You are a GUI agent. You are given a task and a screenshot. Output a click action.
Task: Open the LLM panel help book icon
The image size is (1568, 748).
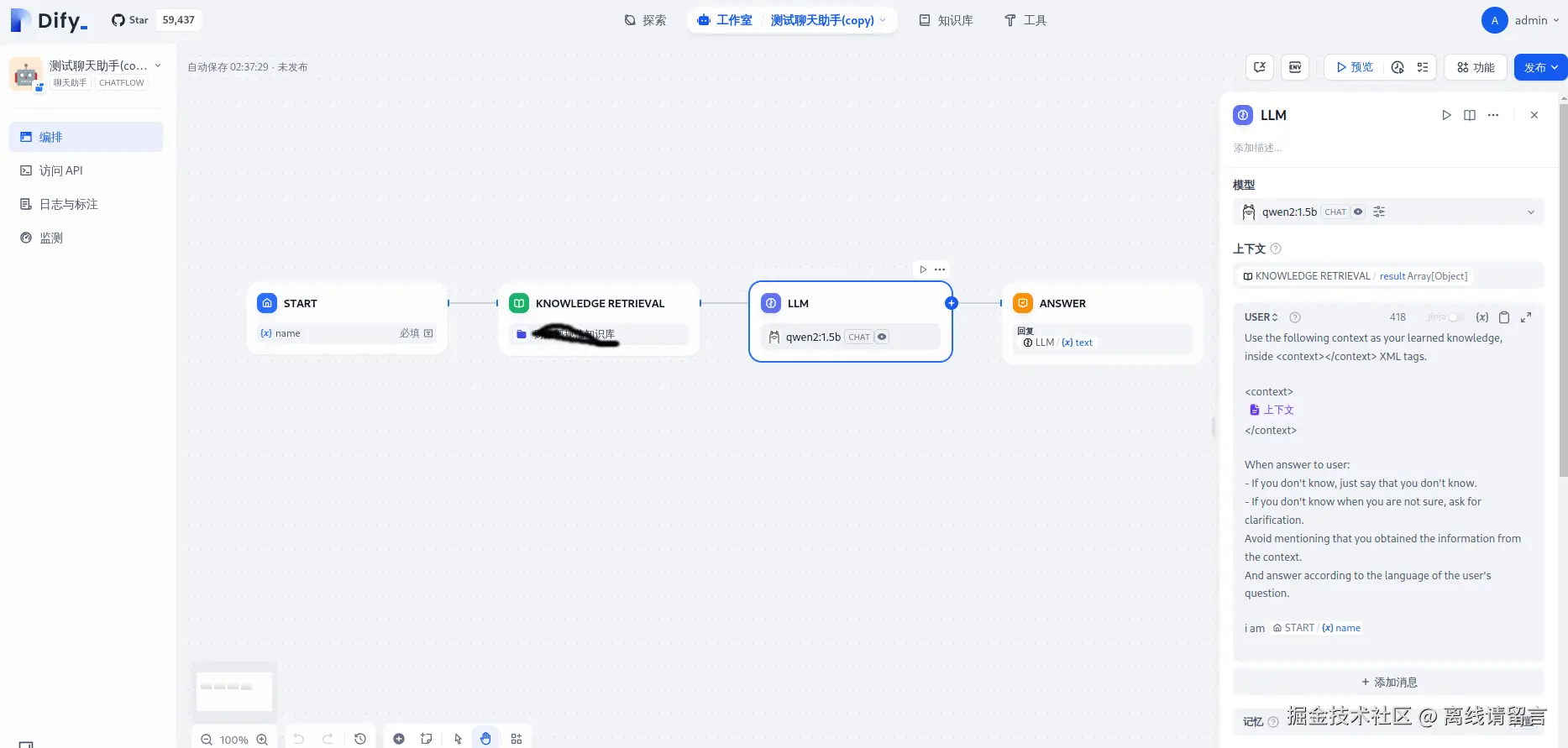coord(1470,115)
